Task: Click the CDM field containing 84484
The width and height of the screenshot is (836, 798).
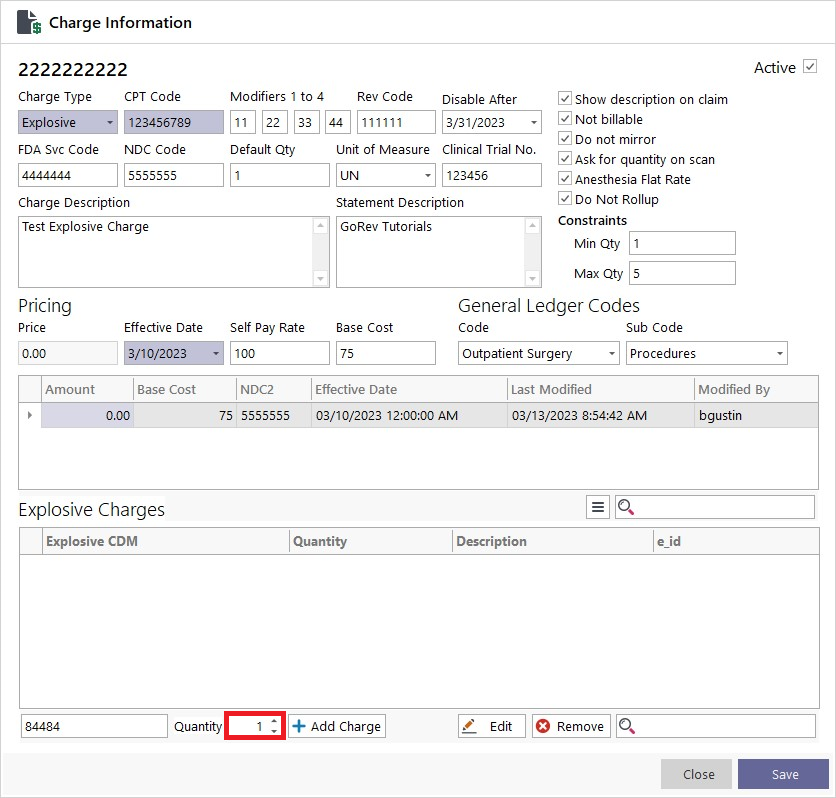Action: pyautogui.click(x=94, y=726)
